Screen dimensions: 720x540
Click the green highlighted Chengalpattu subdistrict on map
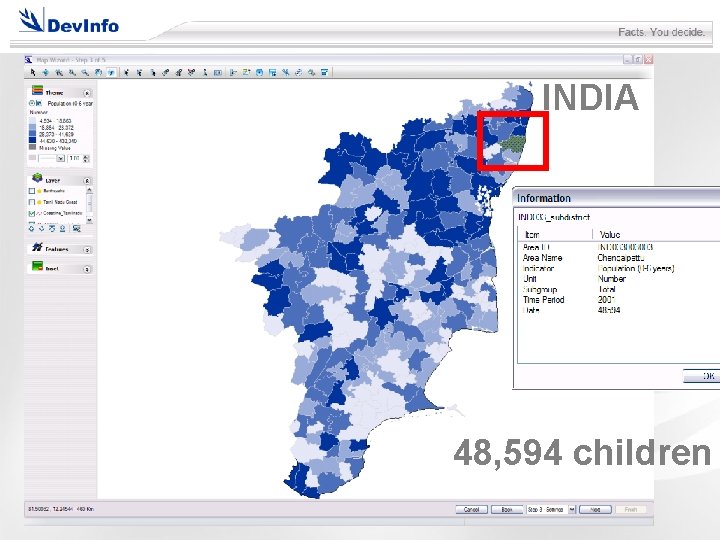point(512,143)
